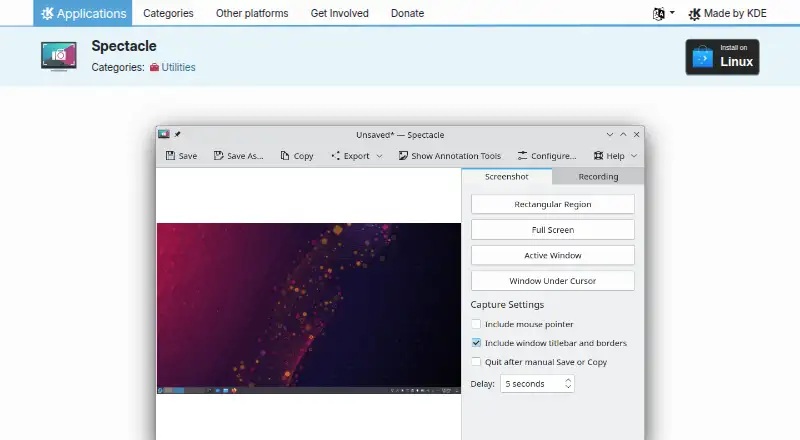Click the Spectacle window maximize chevron

(623, 134)
